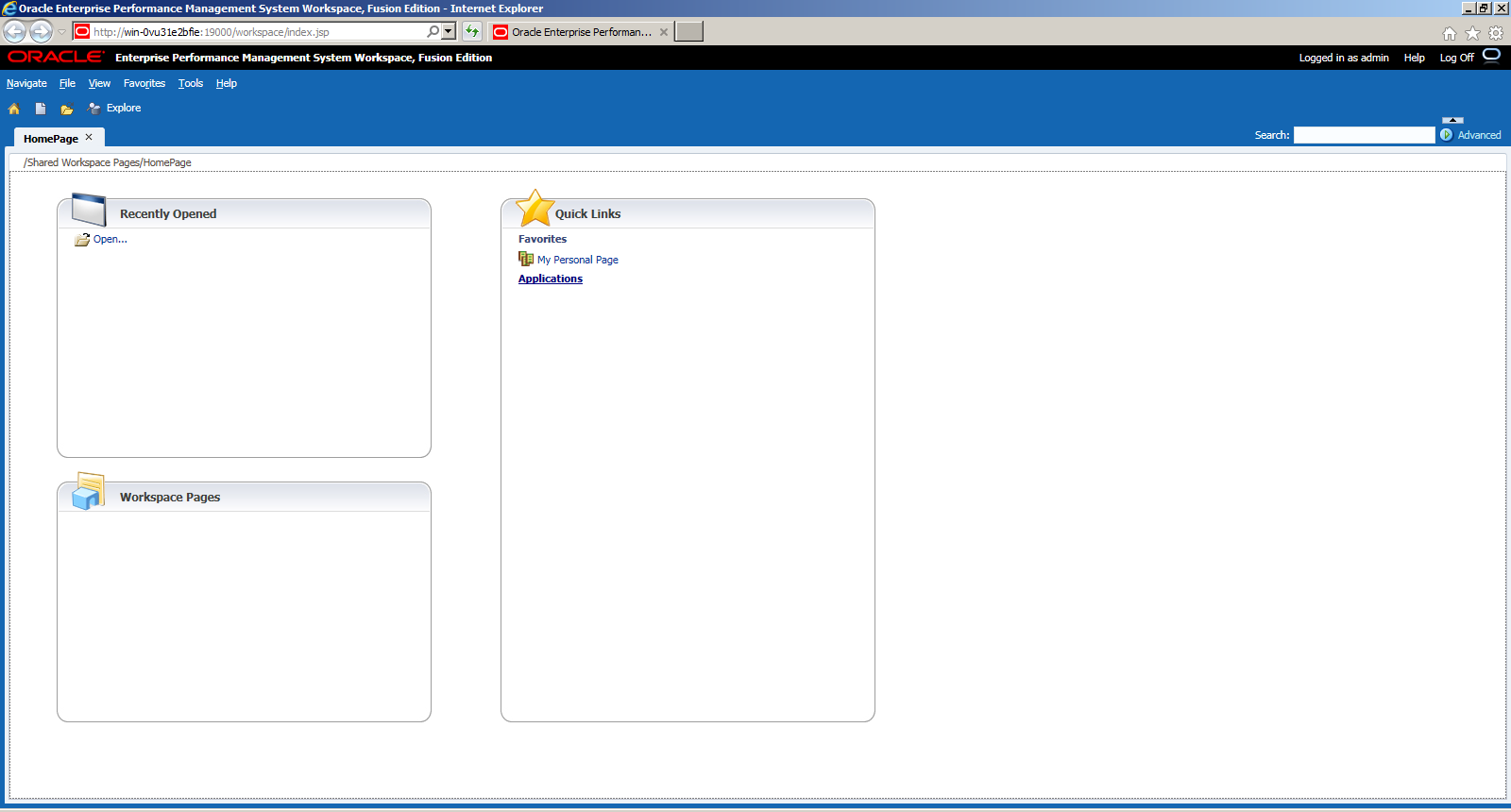
Task: Open the File menu
Action: click(x=67, y=83)
